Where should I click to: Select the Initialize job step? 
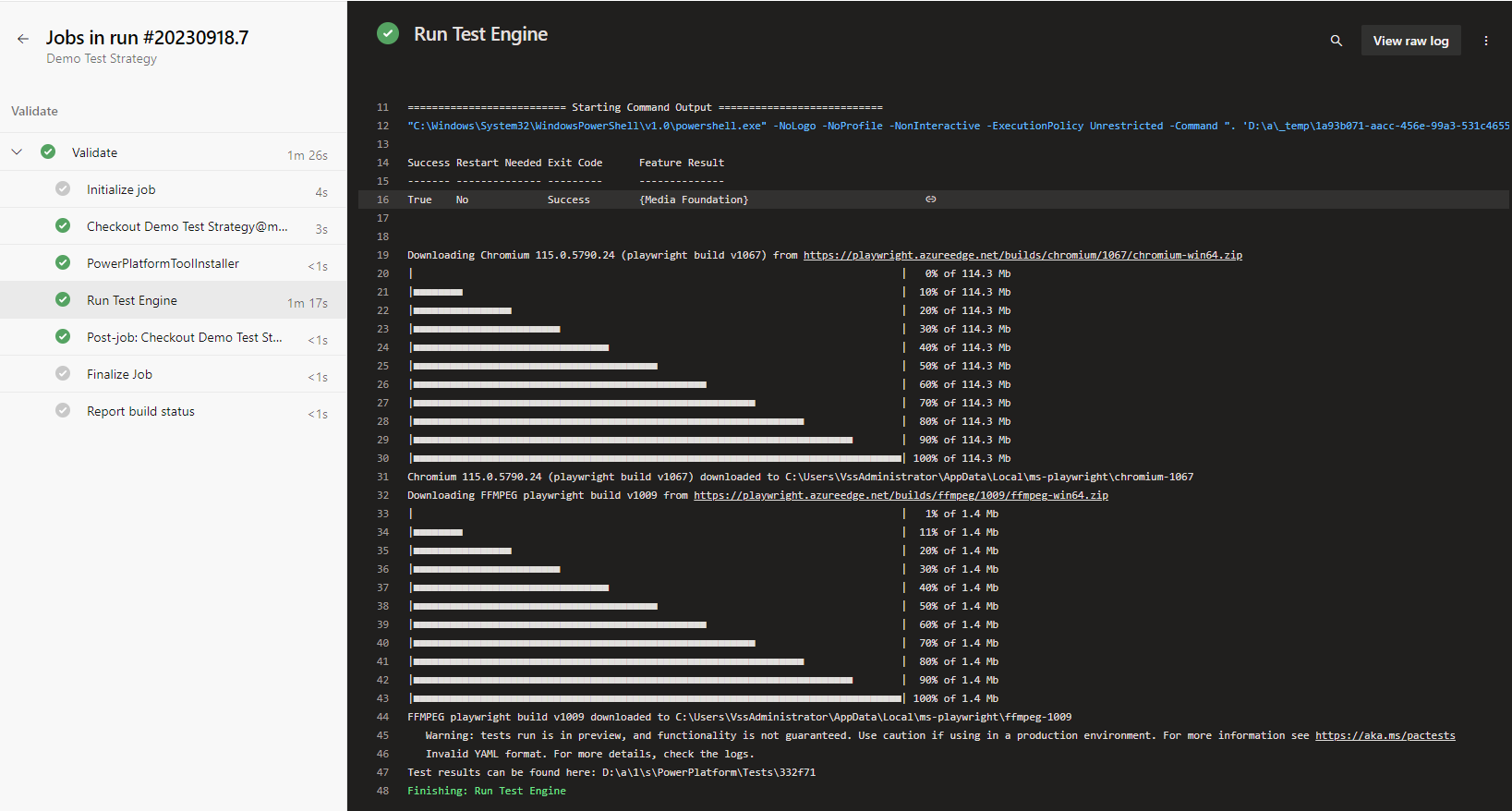(x=174, y=189)
